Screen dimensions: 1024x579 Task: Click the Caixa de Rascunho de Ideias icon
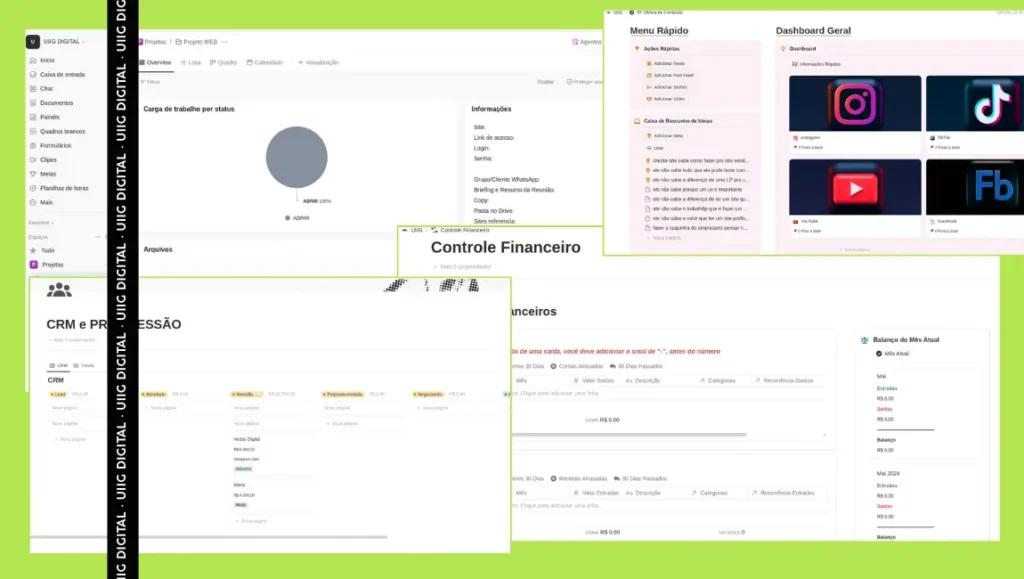637,121
